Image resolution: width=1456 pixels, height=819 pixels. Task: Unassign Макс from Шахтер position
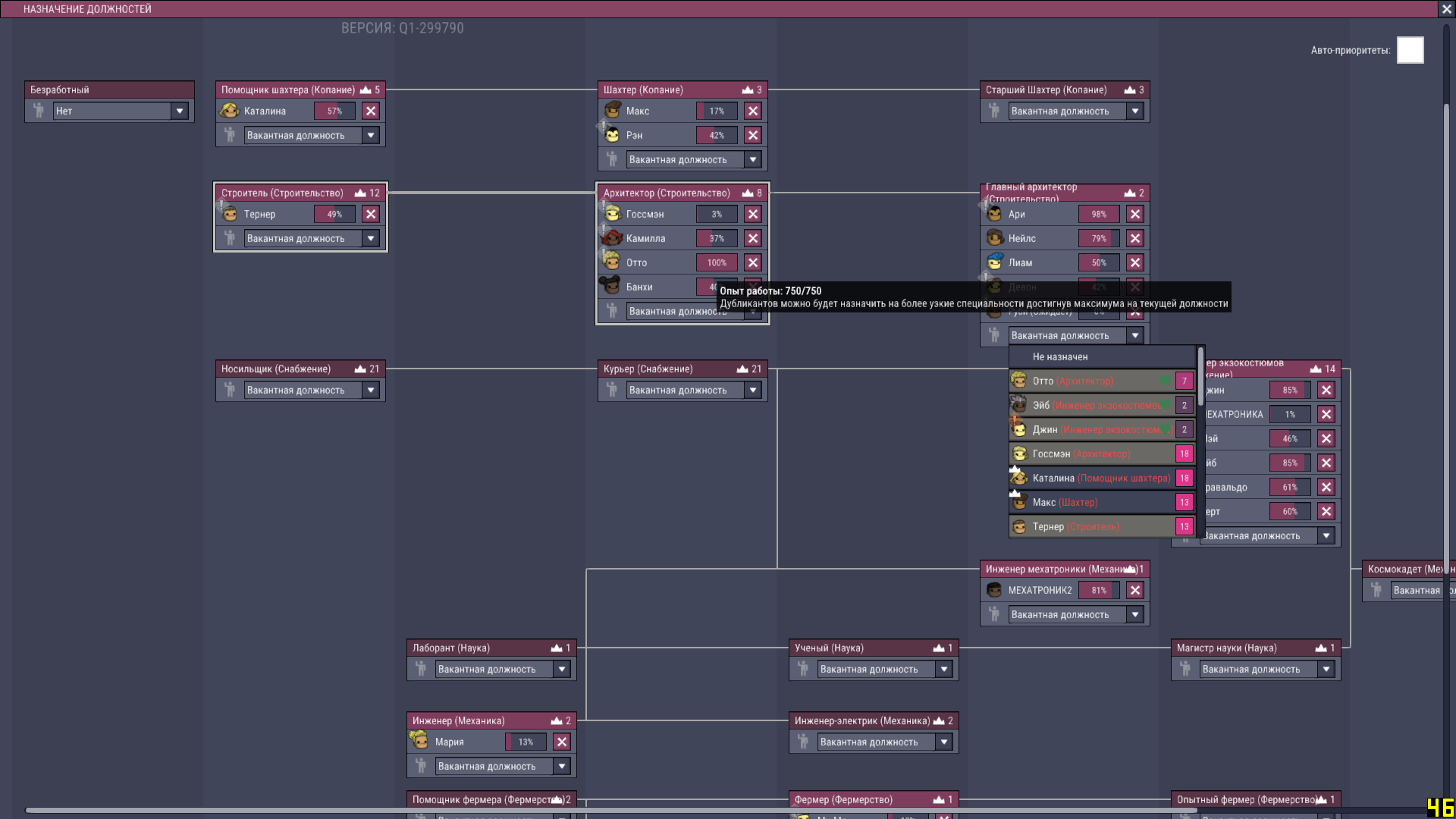point(752,111)
